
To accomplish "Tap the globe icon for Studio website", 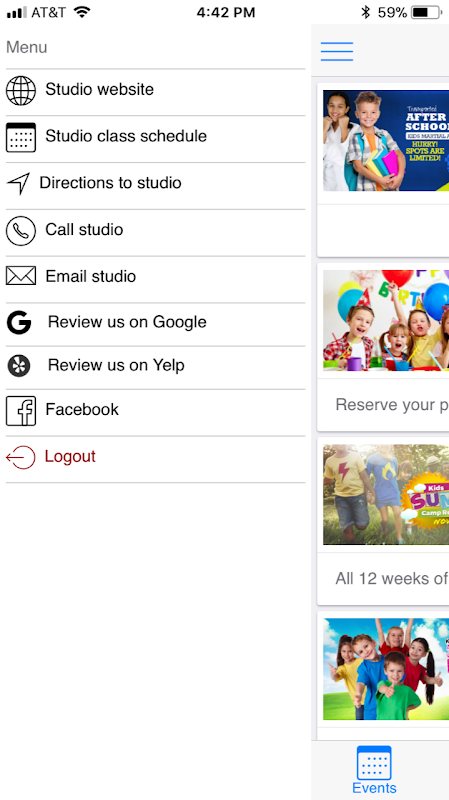I will tap(21, 90).
